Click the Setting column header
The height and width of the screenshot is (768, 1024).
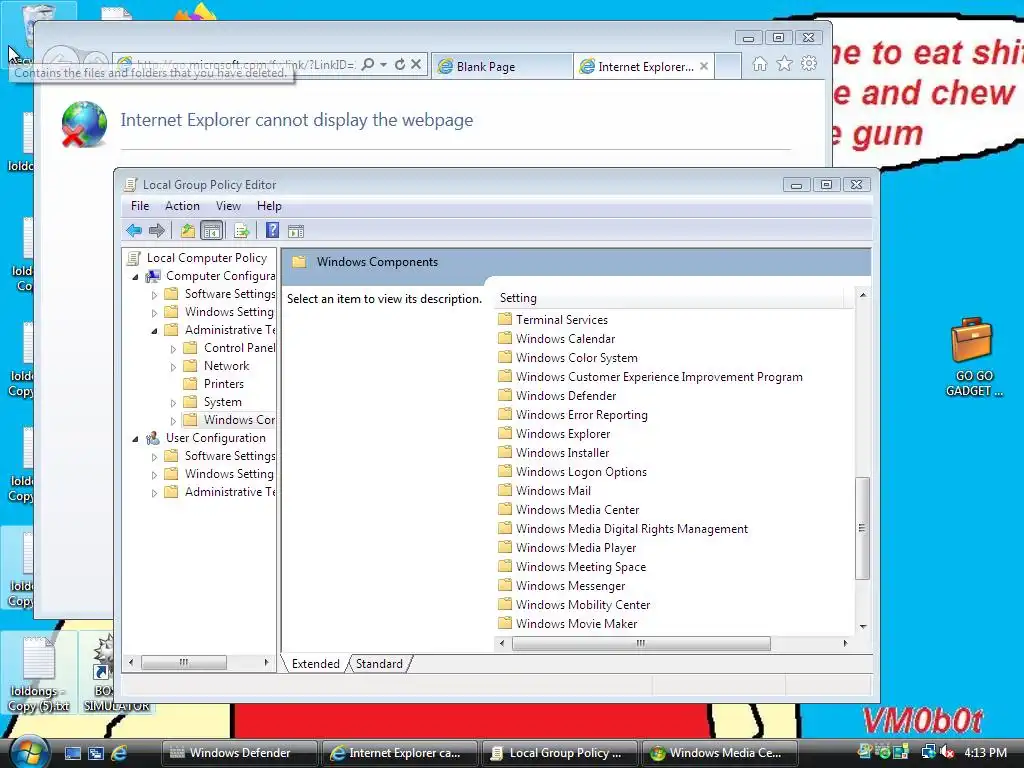tap(669, 298)
